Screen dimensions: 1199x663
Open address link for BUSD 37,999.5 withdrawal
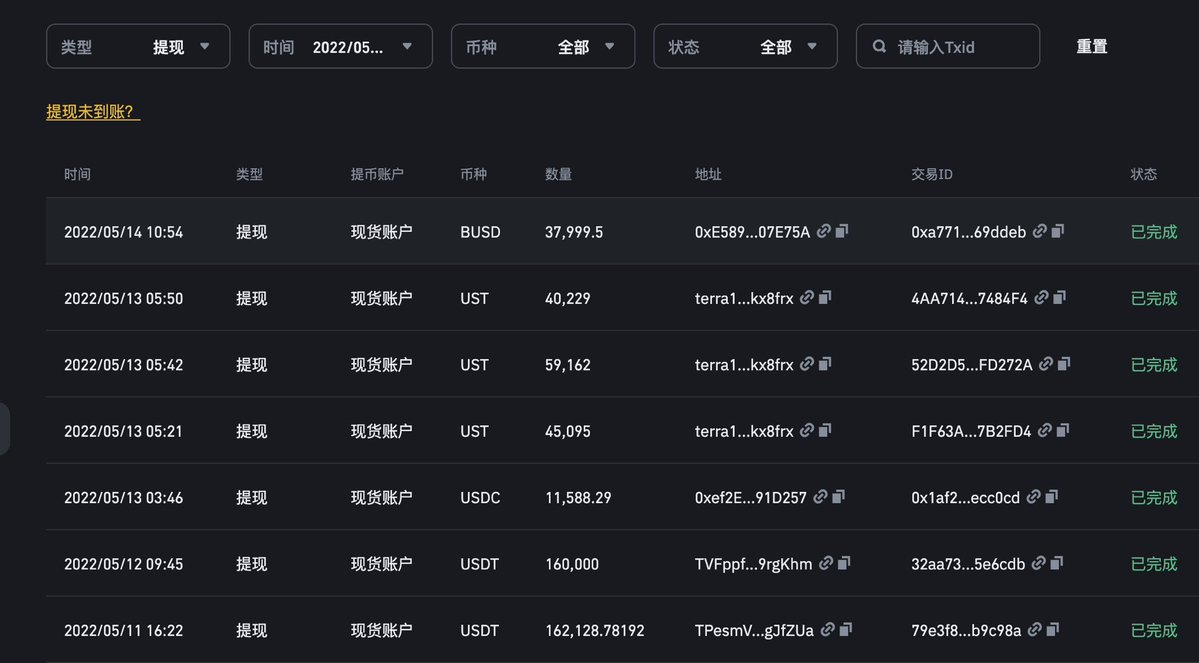824,231
